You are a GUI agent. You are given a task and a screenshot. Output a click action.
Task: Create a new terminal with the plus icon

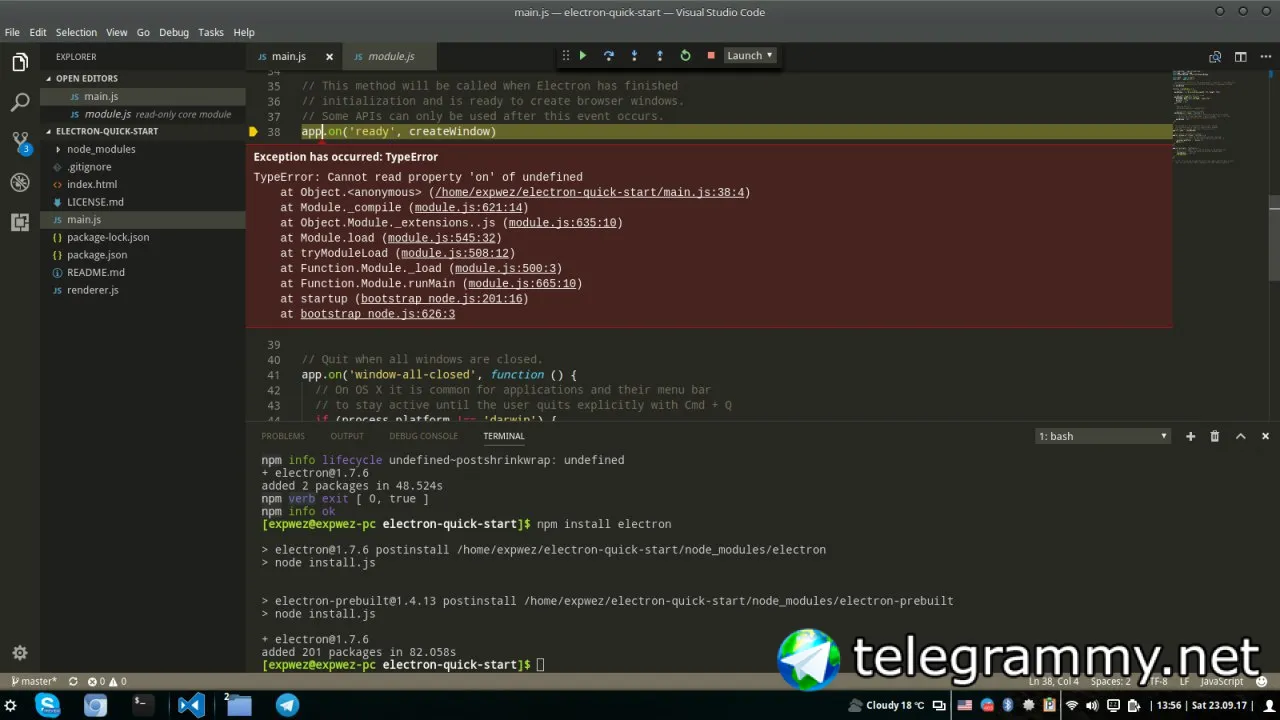point(1190,436)
